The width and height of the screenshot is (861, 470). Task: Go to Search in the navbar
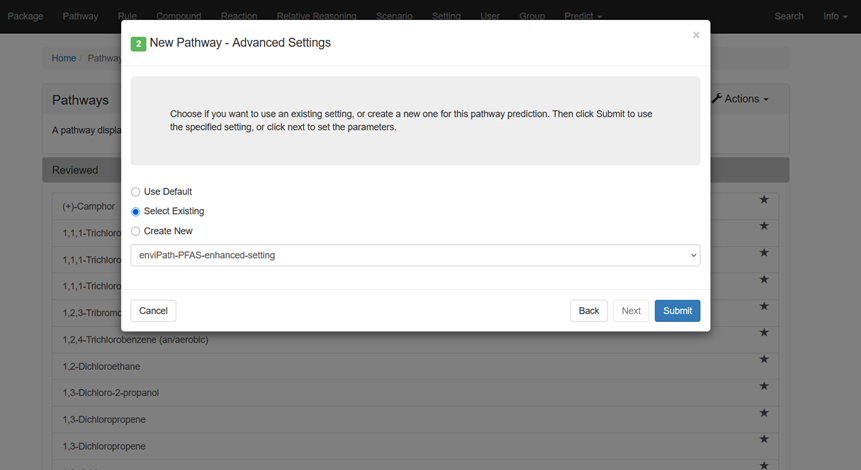(788, 16)
